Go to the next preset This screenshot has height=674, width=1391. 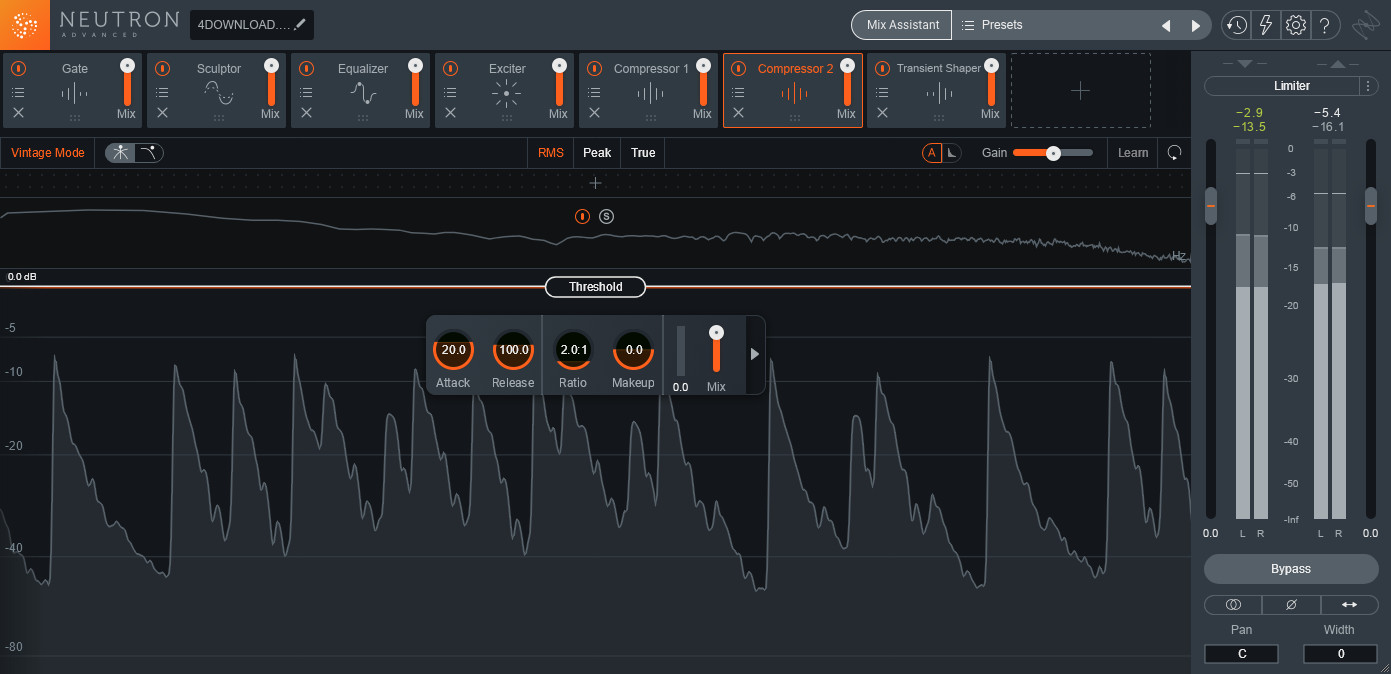tap(1195, 25)
